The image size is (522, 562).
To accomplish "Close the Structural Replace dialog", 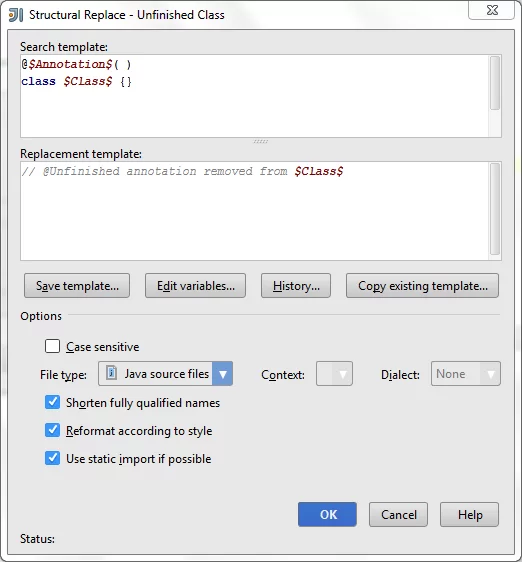I will [x=492, y=10].
